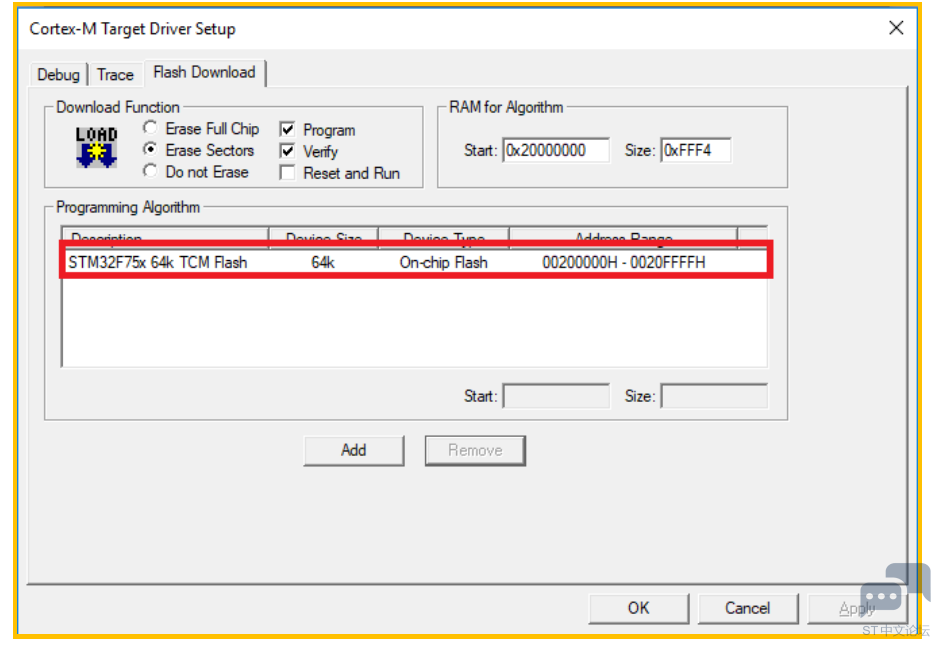Click the RAM for Algorithm Size field

point(695,150)
